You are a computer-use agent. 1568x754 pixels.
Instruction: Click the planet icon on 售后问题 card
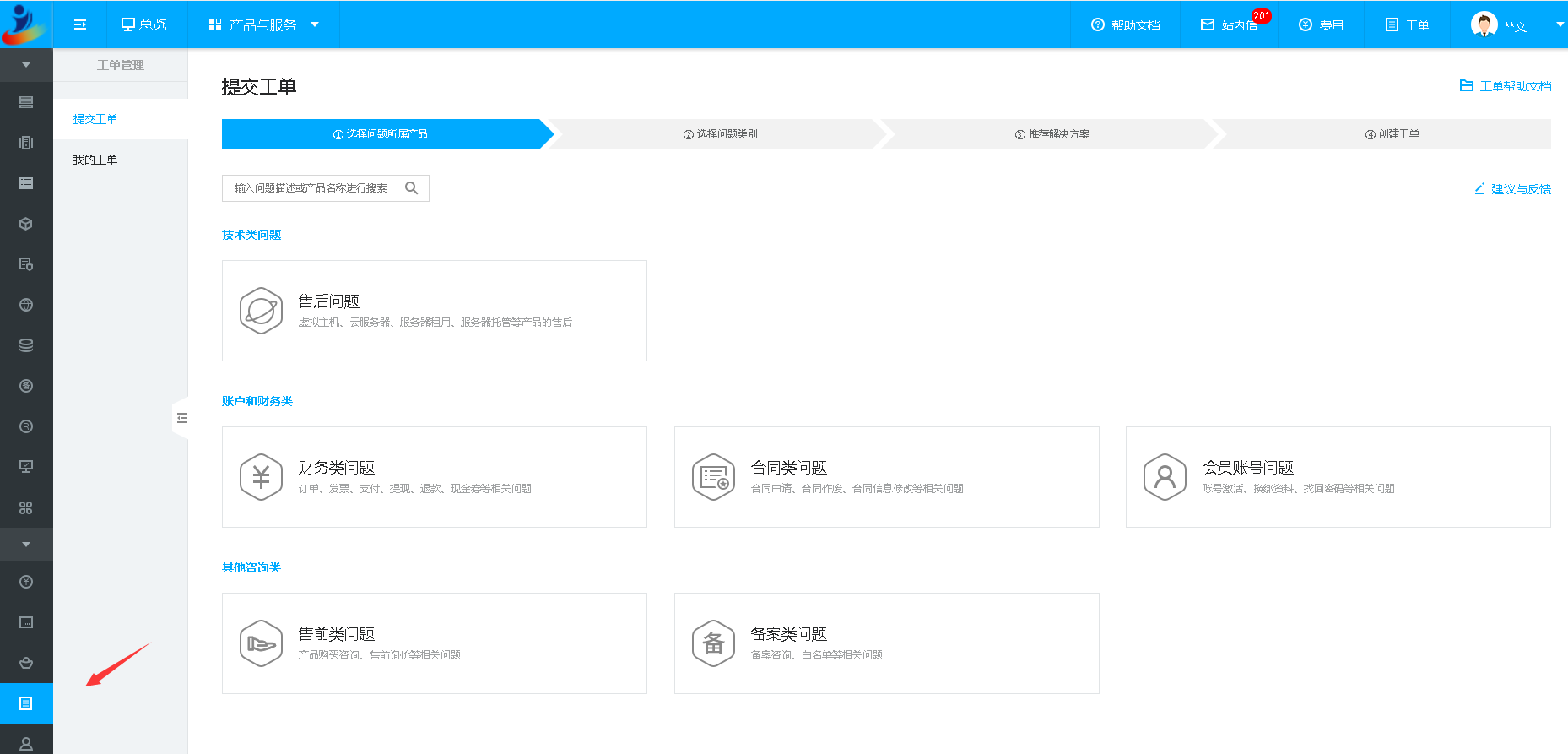261,311
